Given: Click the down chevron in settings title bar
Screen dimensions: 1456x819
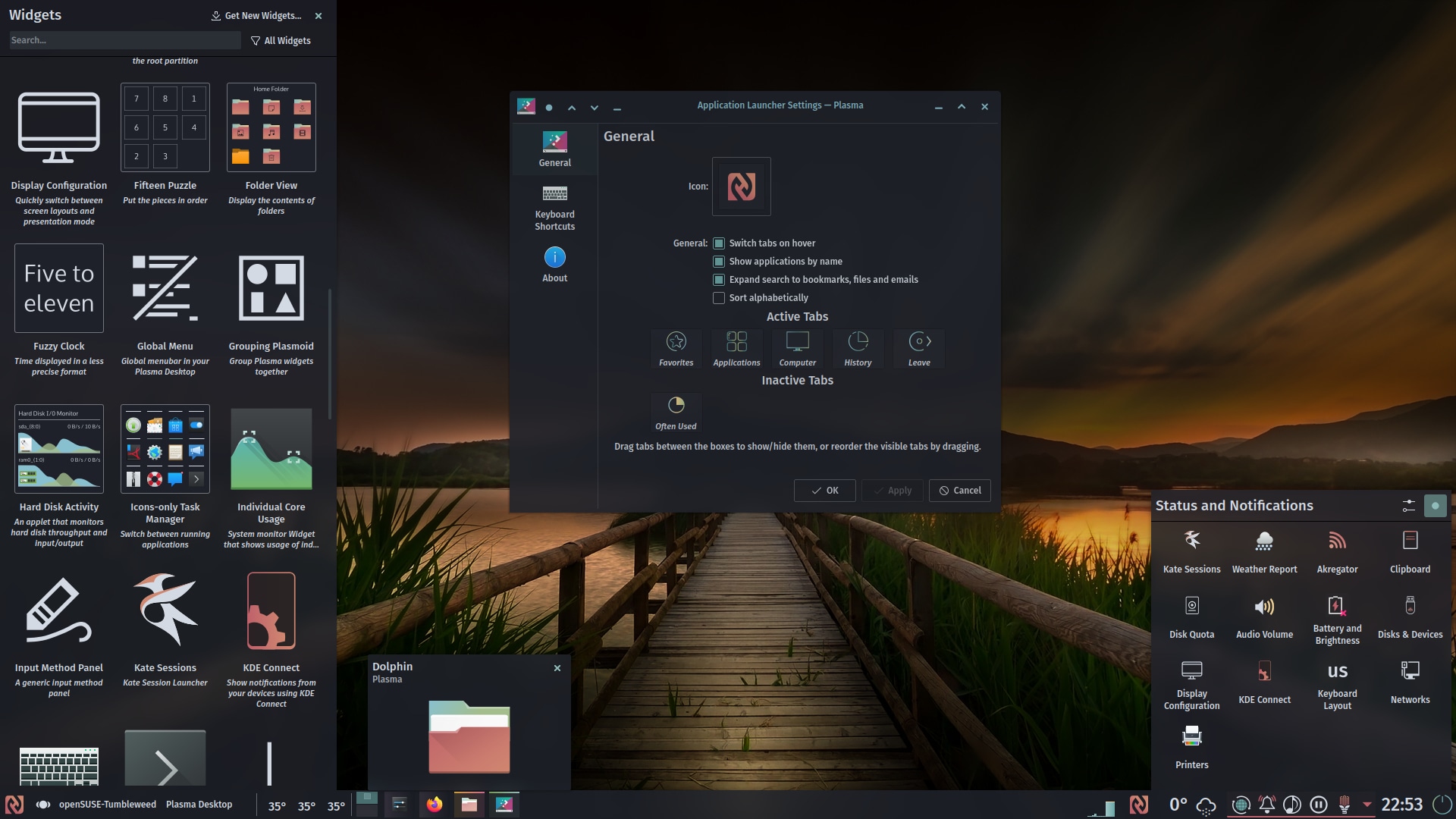Looking at the screenshot, I should pyautogui.click(x=595, y=108).
